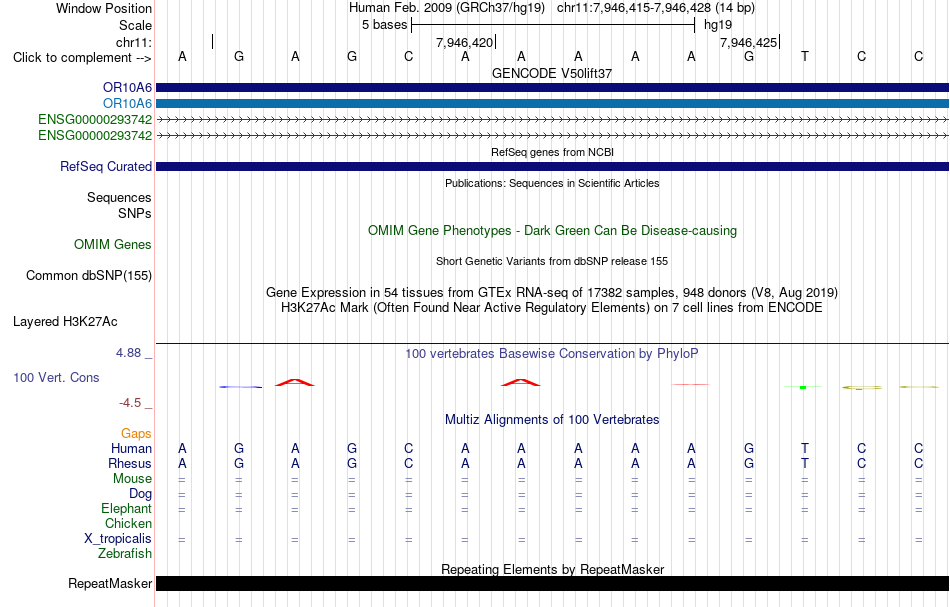
Task: Select the first ENSG00000293742 track label
Action: 95,119
